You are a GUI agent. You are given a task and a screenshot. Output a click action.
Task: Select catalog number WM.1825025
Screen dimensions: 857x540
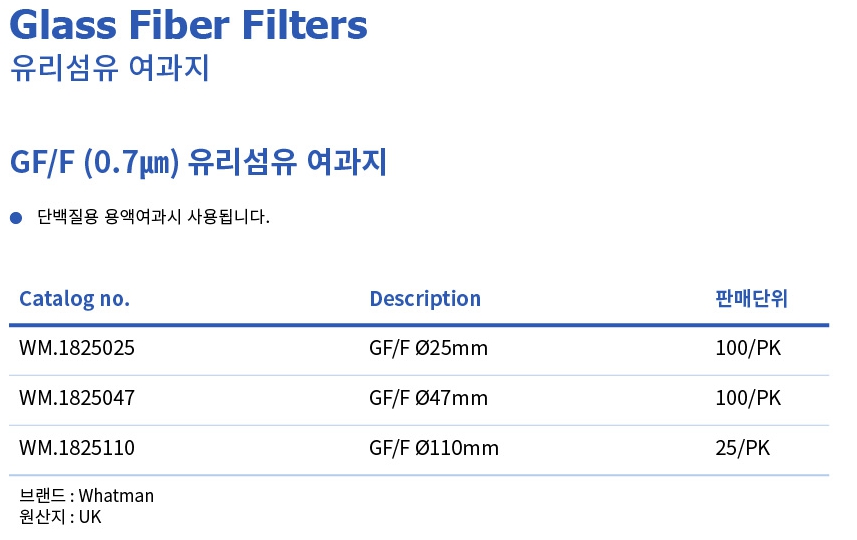pyautogui.click(x=77, y=348)
